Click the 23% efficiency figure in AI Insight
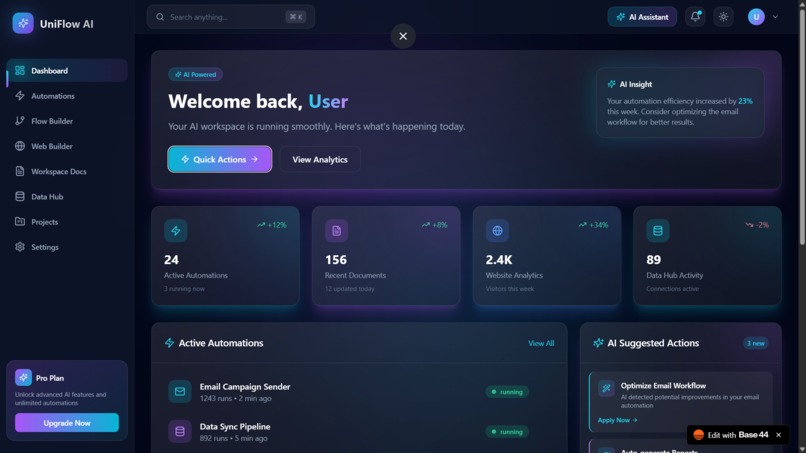The image size is (806, 453). [x=745, y=101]
